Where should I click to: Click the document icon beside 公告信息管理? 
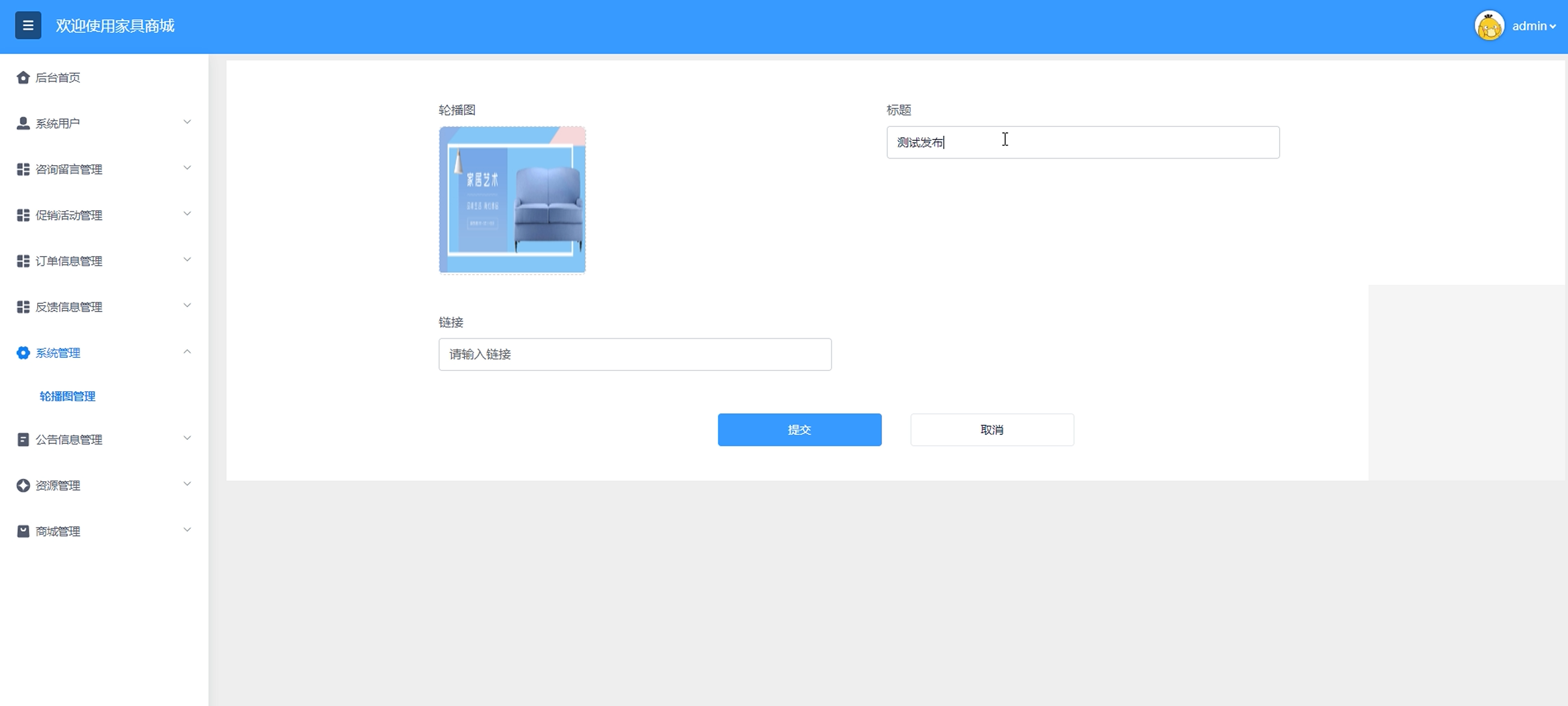click(23, 440)
